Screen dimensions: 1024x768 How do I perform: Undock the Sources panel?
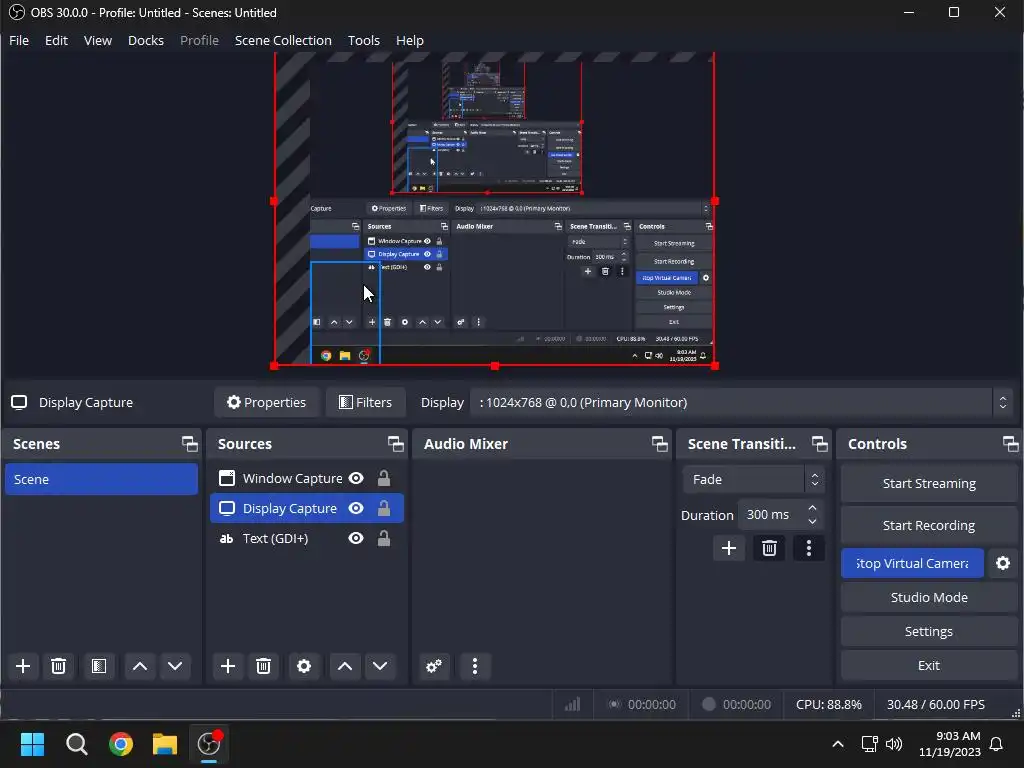(x=396, y=444)
